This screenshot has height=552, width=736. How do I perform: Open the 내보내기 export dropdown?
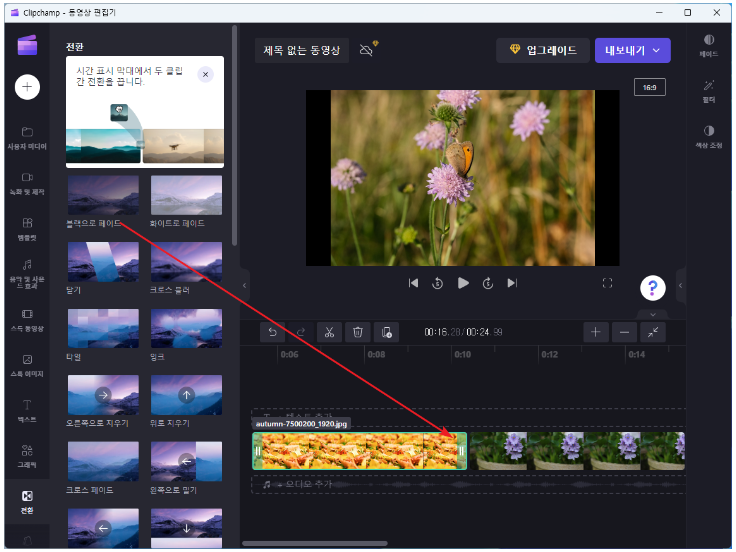[x=632, y=50]
